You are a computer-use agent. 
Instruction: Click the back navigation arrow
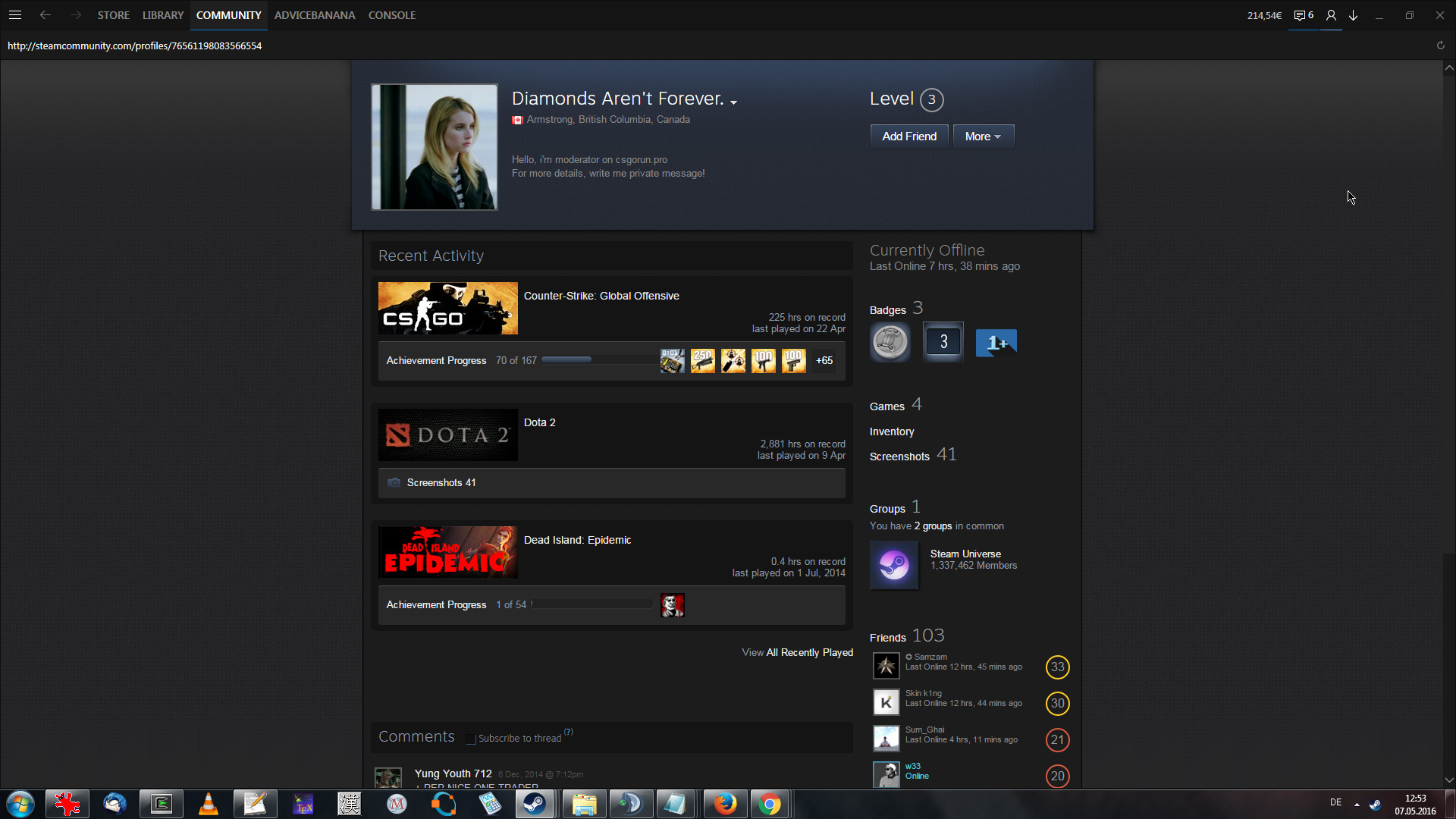coord(45,14)
